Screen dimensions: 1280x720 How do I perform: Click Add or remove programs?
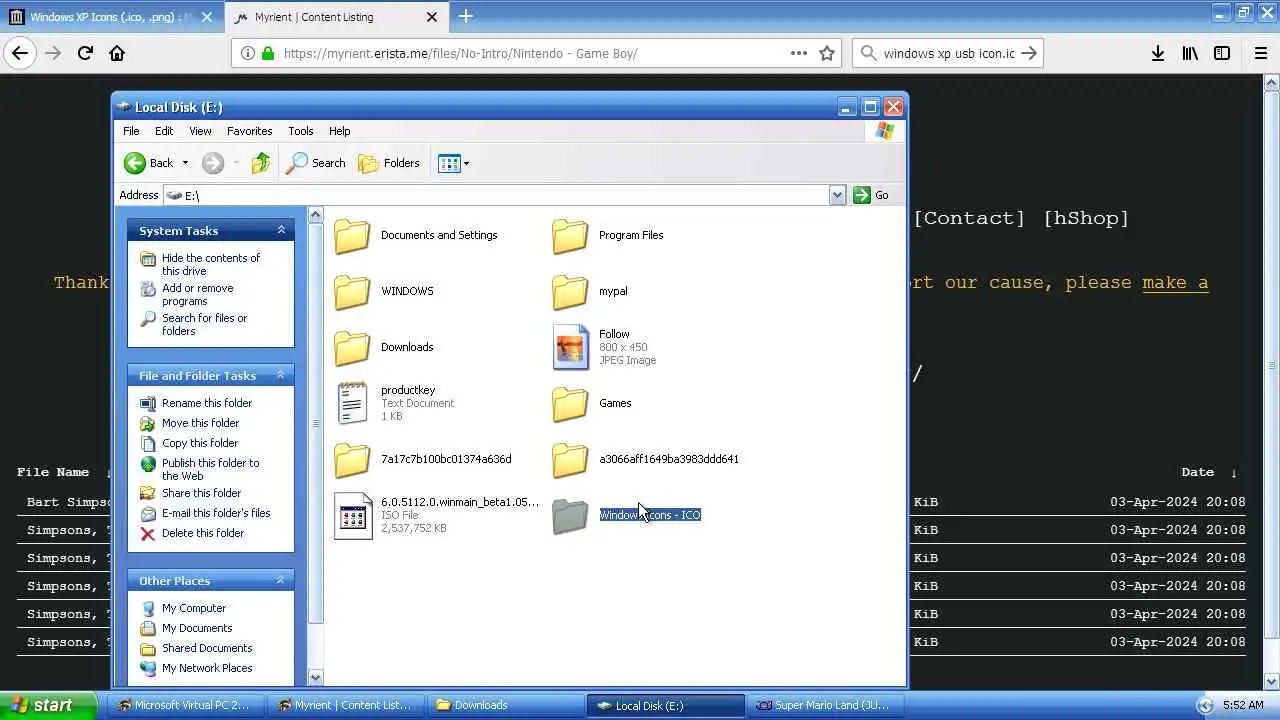(198, 294)
